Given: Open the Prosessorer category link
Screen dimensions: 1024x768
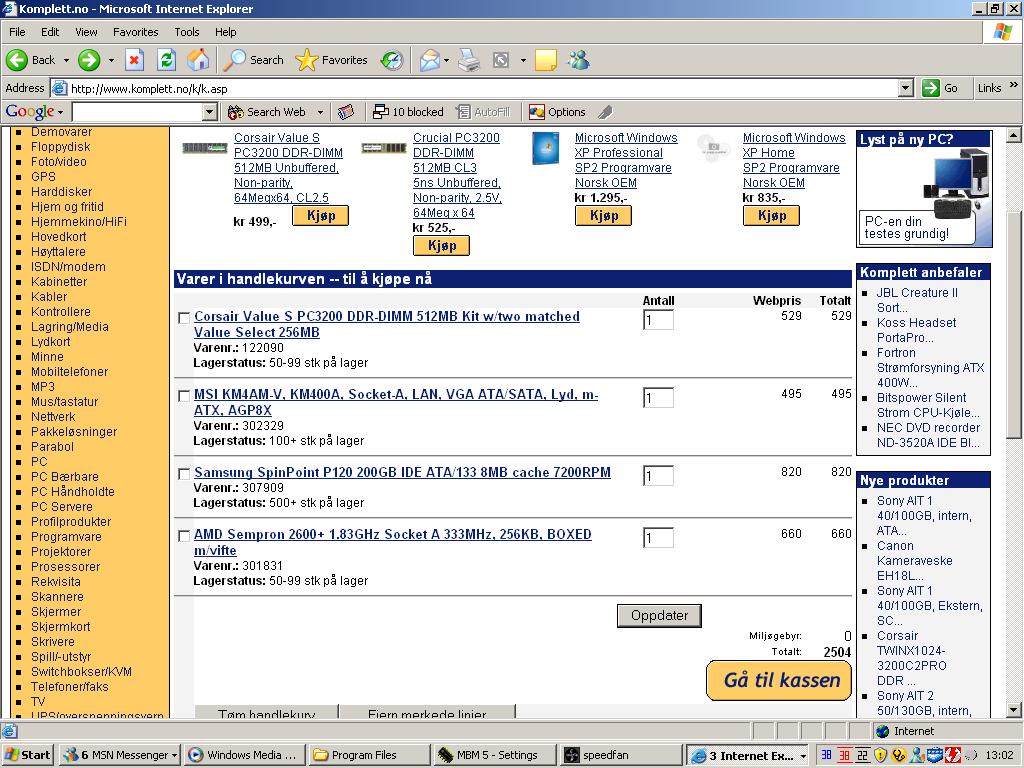Looking at the screenshot, I should point(65,566).
